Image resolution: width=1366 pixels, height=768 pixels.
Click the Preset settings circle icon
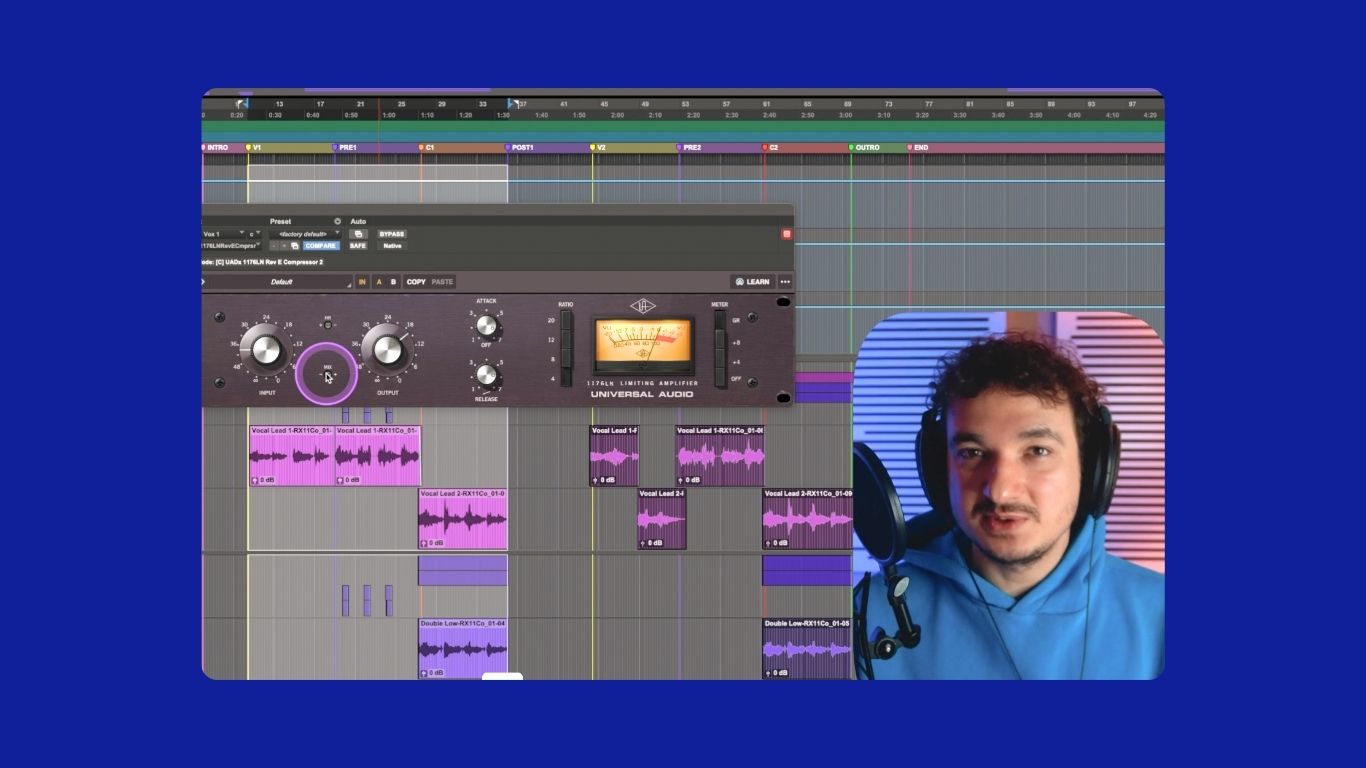pos(337,221)
